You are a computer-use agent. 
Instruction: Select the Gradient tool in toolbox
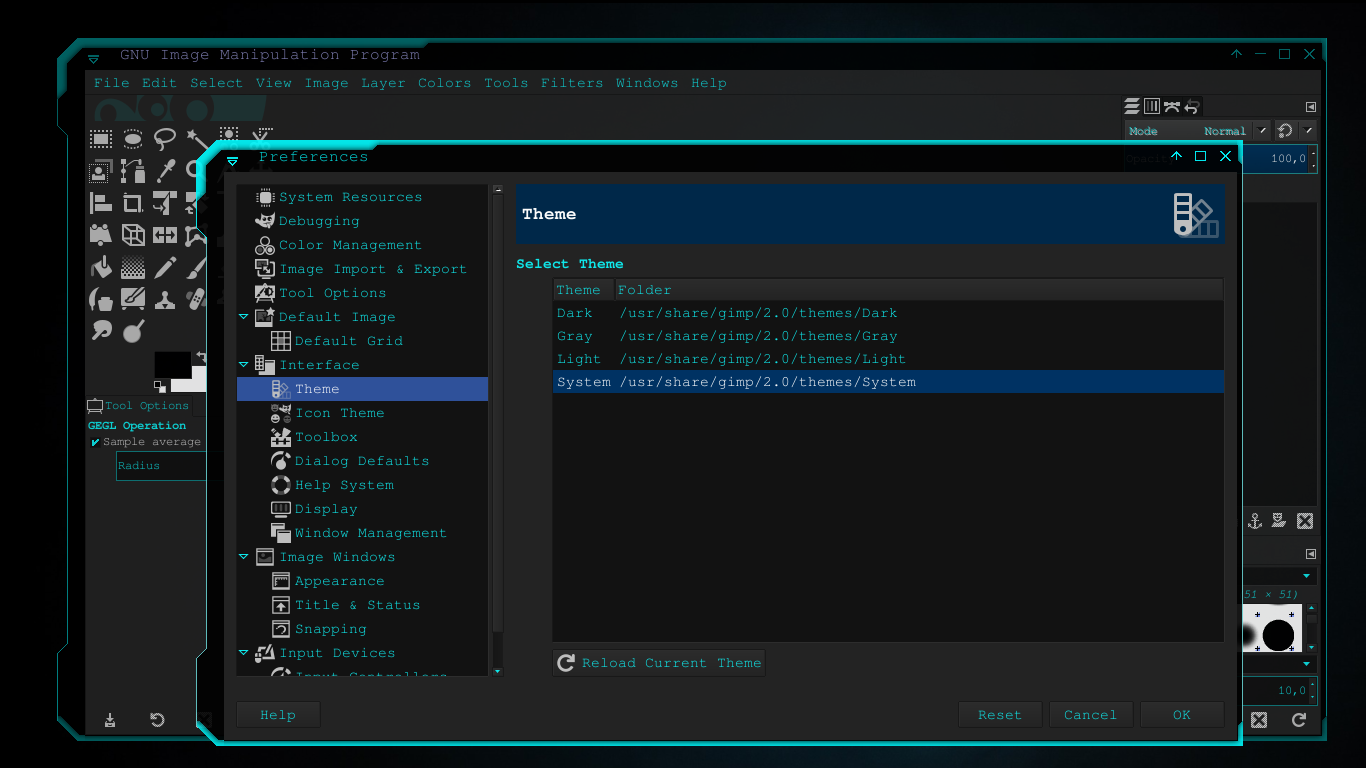pyautogui.click(x=133, y=267)
